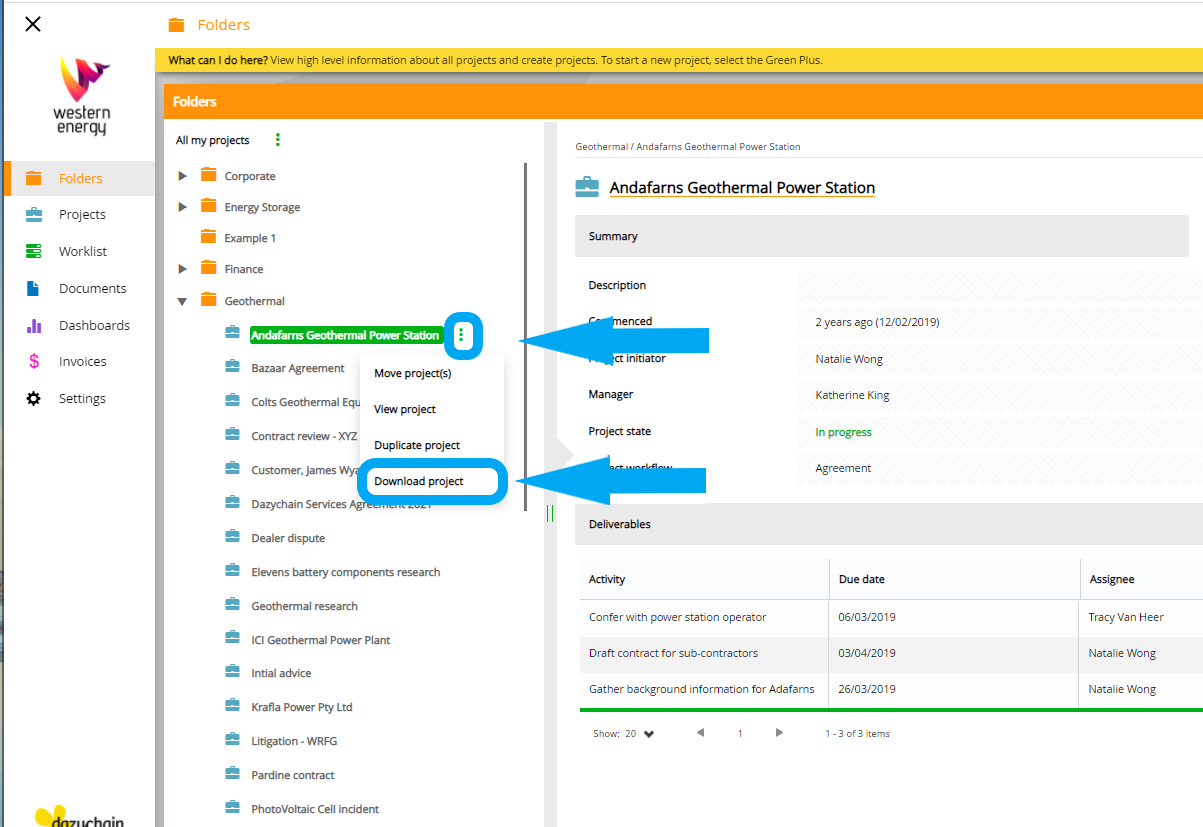Go to Invoices dollar icon
This screenshot has height=827, width=1203.
click(x=34, y=362)
